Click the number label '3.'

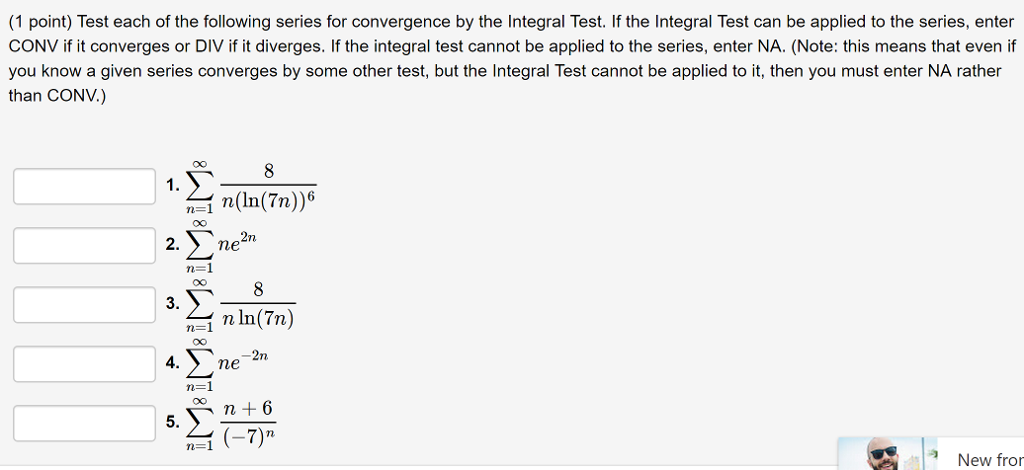[174, 304]
